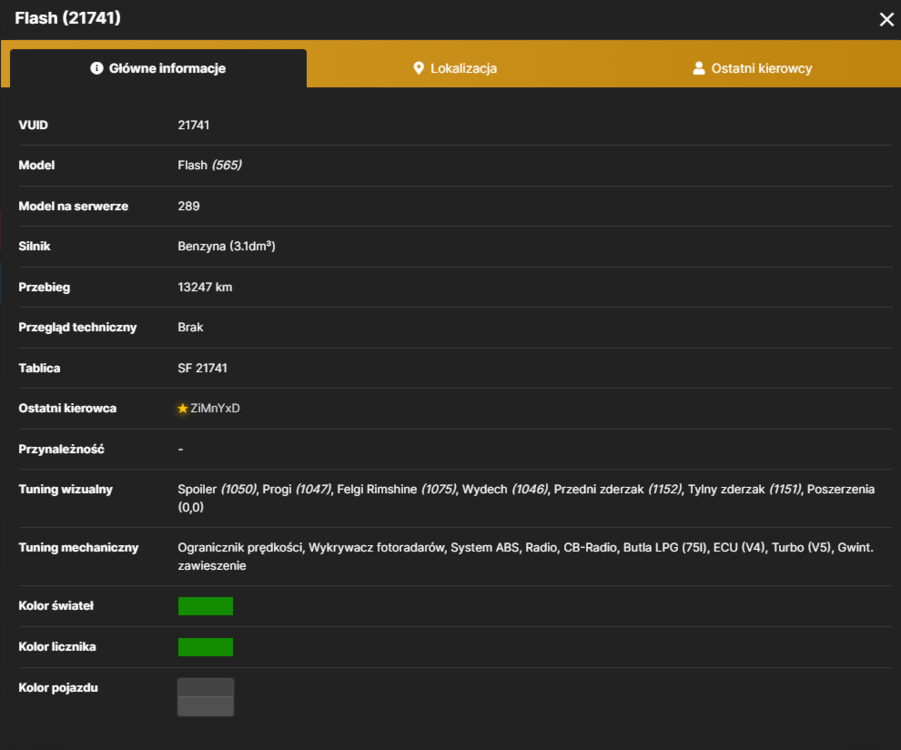Click Ogranicznik prędkości in mechanical tuning
The image size is (901, 750).
tap(240, 548)
